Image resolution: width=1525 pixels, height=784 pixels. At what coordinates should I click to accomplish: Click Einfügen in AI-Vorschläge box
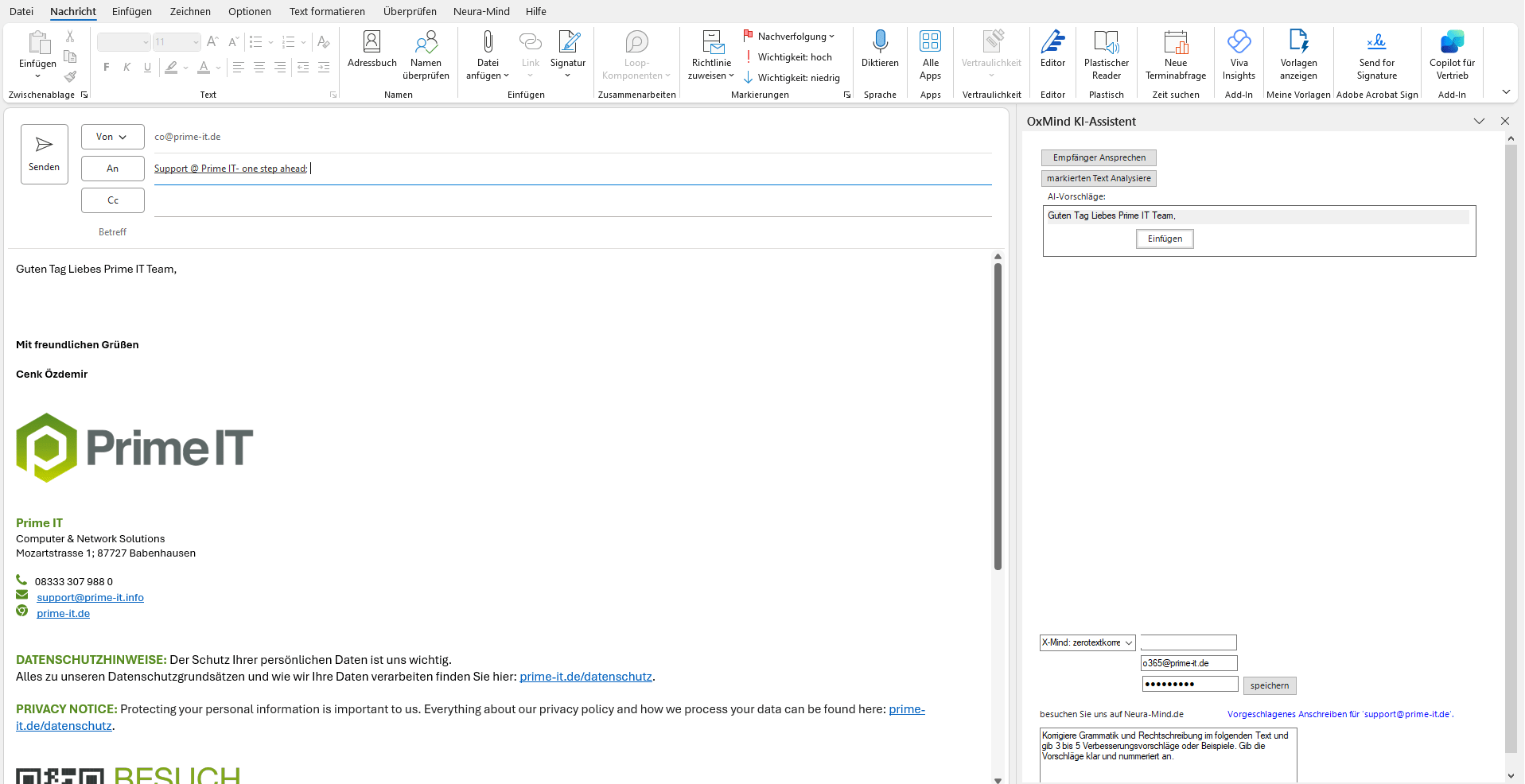[1165, 239]
